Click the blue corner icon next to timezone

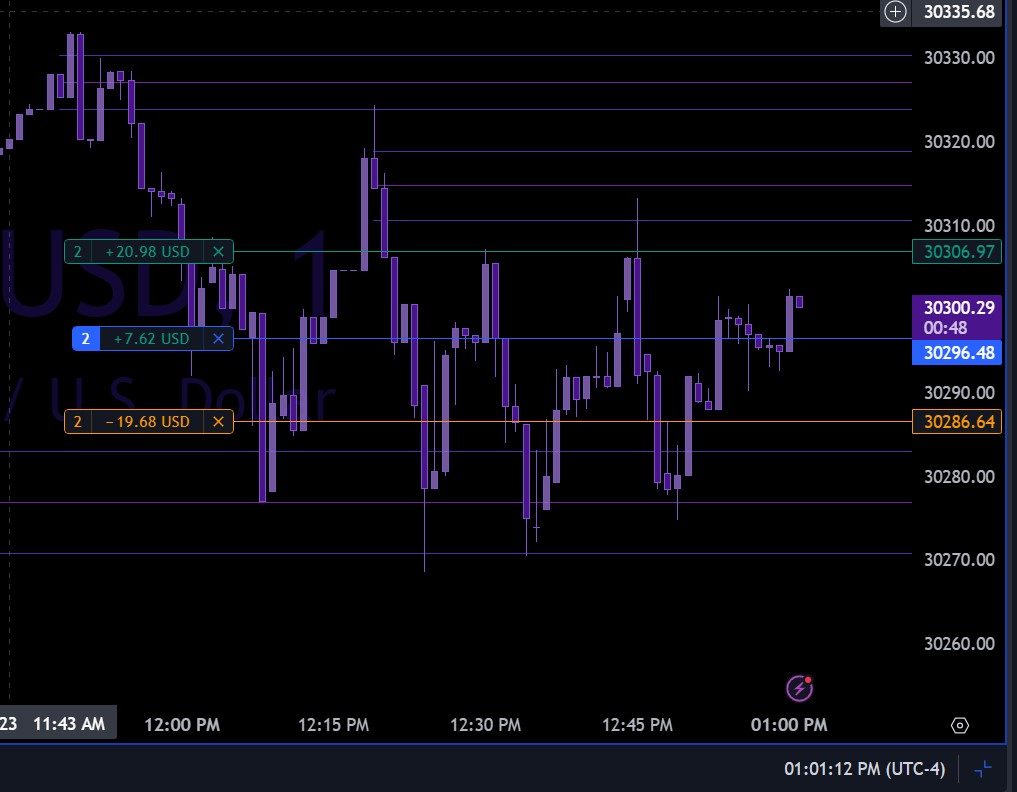point(983,769)
